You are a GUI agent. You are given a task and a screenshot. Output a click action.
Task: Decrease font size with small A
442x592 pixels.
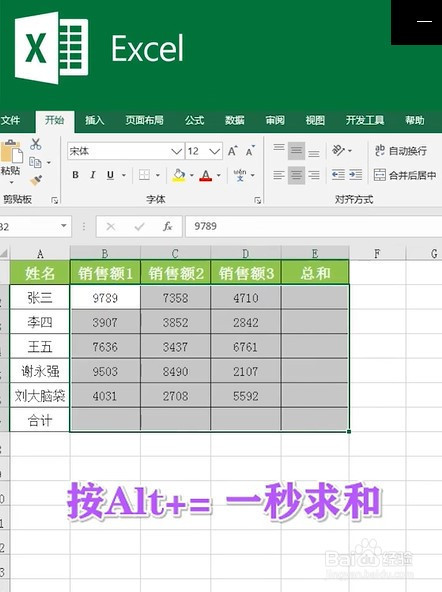point(250,151)
